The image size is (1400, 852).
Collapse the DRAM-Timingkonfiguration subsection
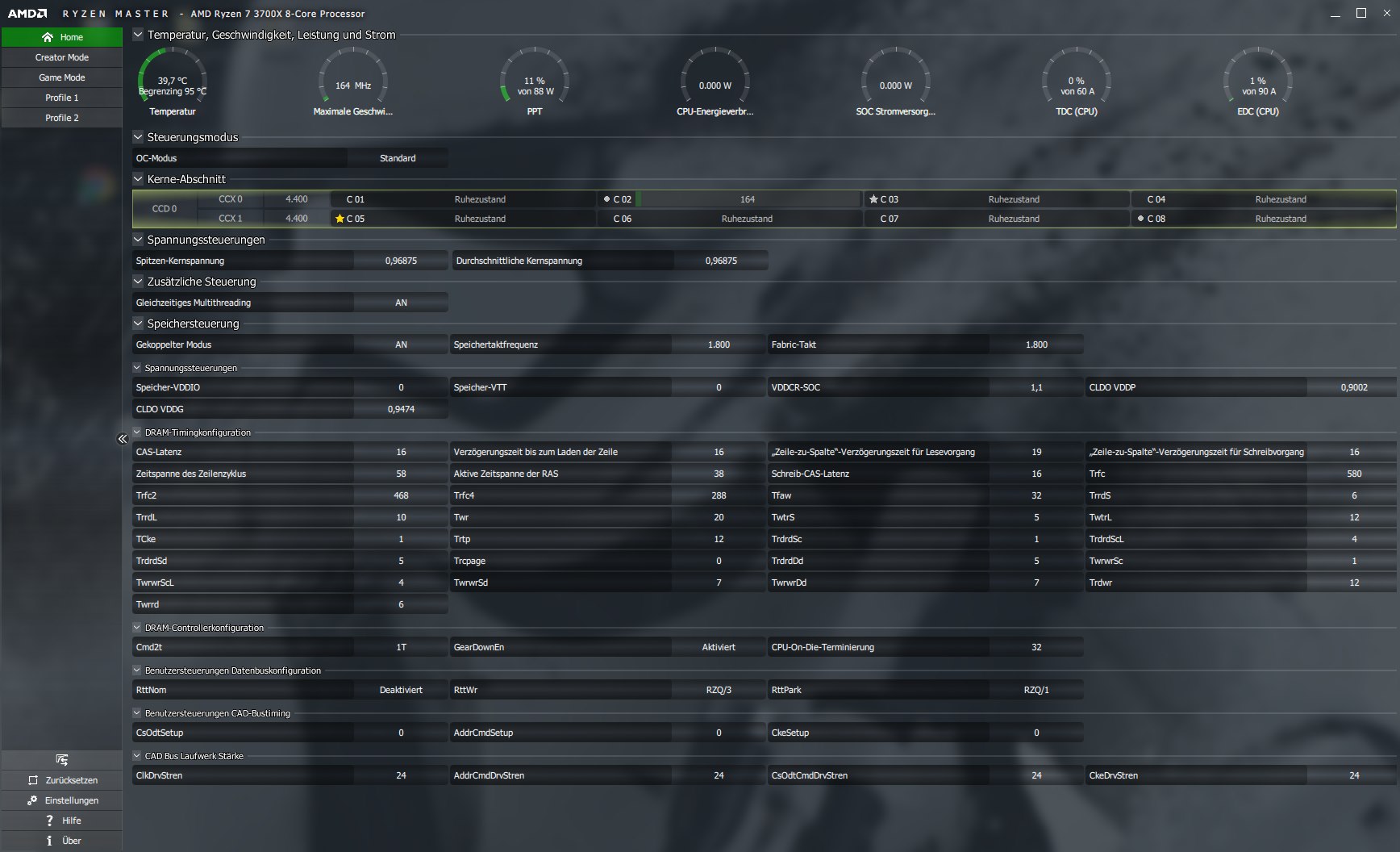click(137, 432)
